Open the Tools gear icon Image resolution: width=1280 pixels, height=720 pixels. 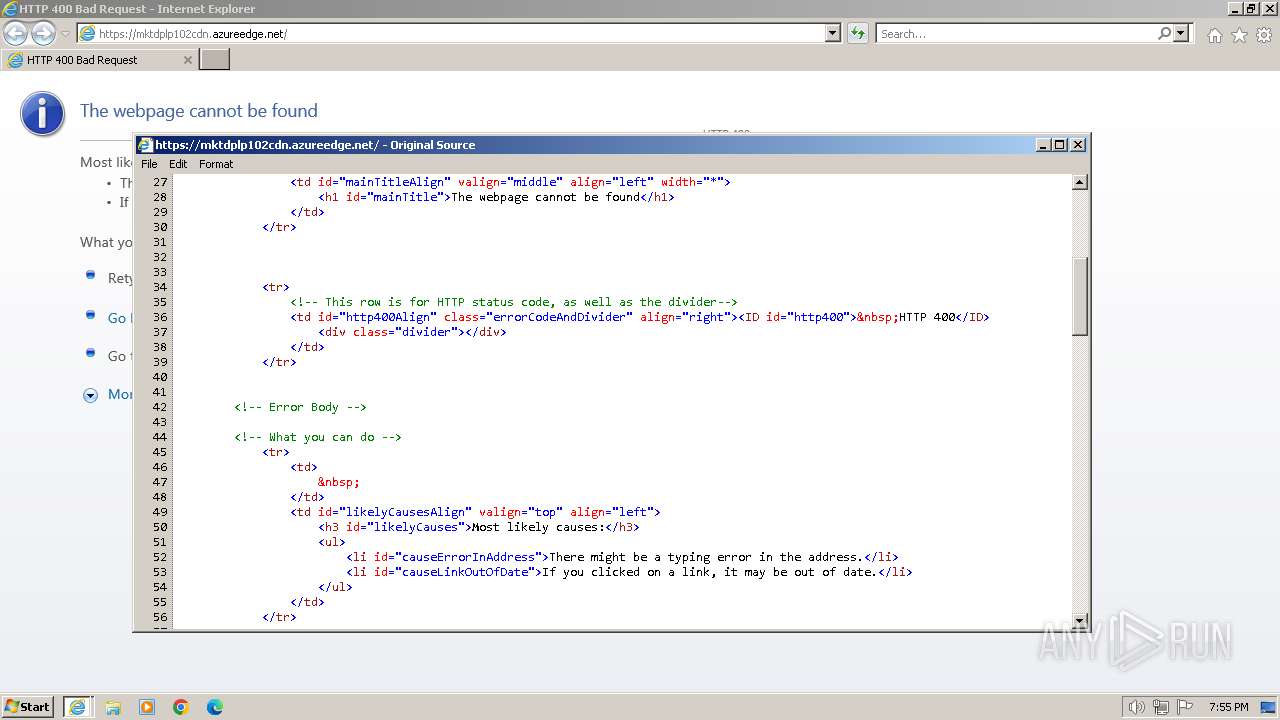coord(1264,35)
